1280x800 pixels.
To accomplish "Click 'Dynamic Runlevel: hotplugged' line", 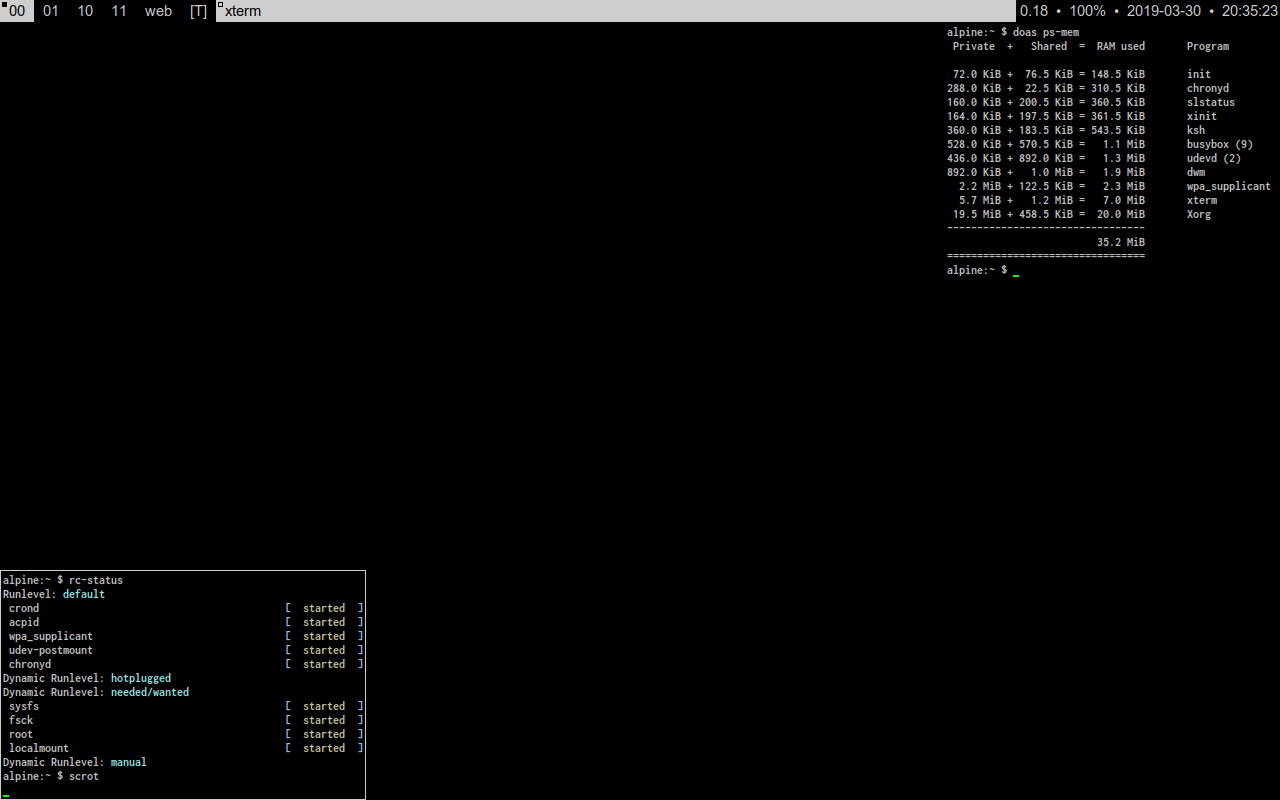I will pyautogui.click(x=87, y=678).
